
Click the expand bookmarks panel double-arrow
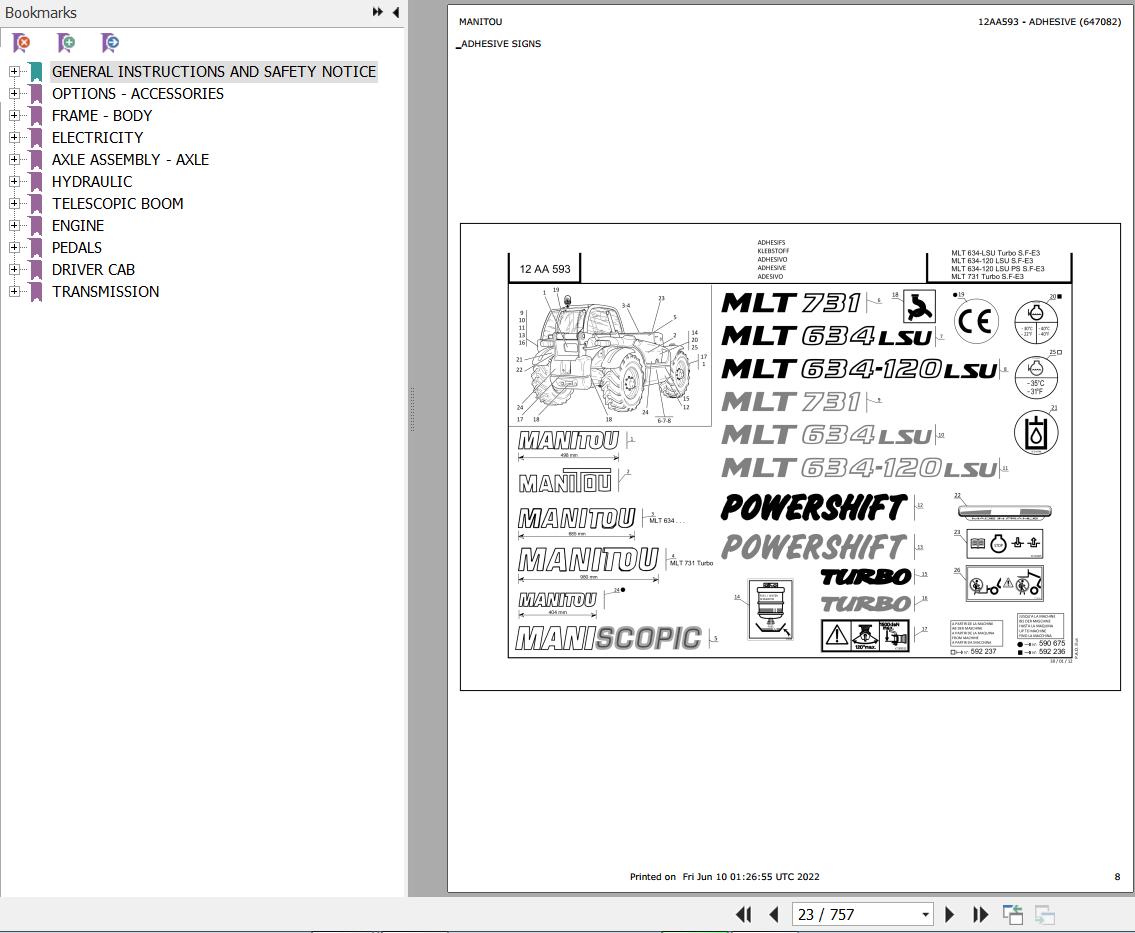click(378, 12)
